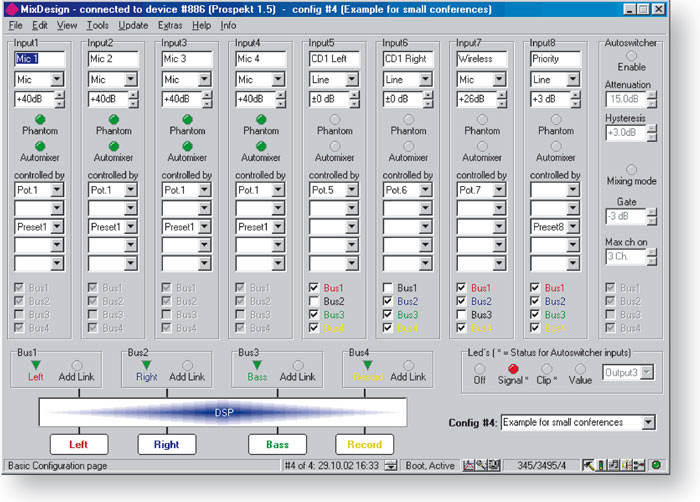700x502 pixels.
Task: Click the green Bus1 triangle marker
Action: pyautogui.click(x=37, y=365)
